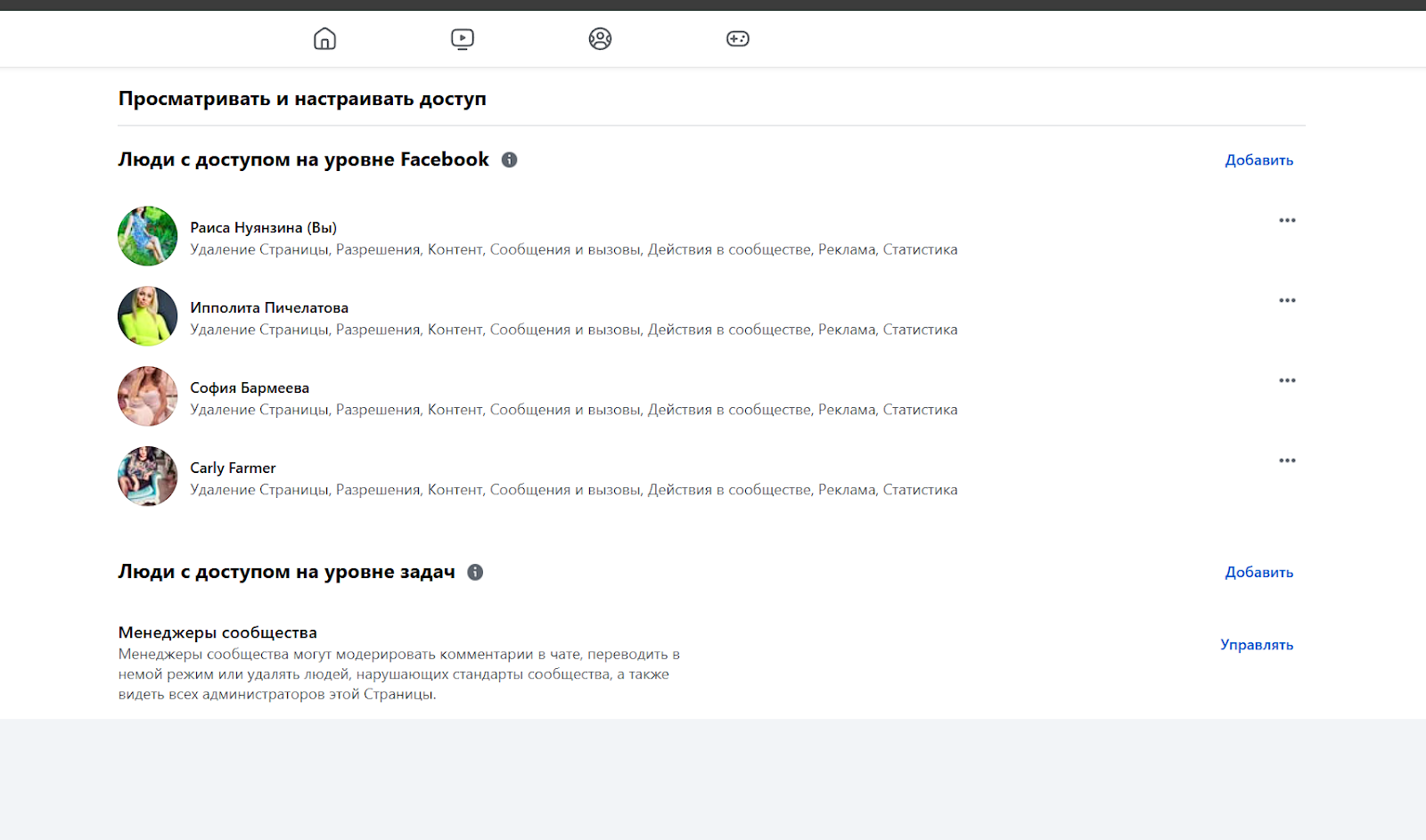Click Carly Farmer's profile picture
The image size is (1426, 840).
click(x=148, y=477)
